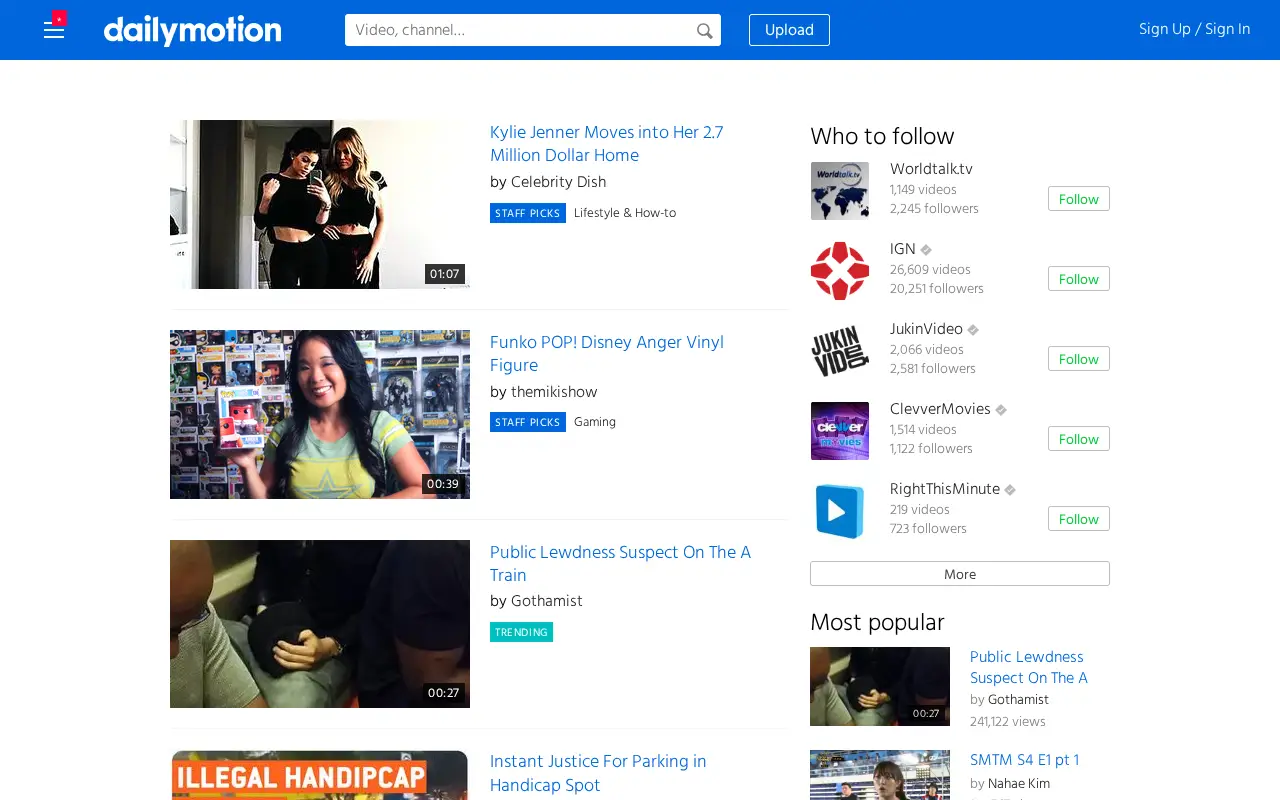The width and height of the screenshot is (1280, 800).
Task: Open Kylie Jenner Moves into Her Home title
Action: 607,144
